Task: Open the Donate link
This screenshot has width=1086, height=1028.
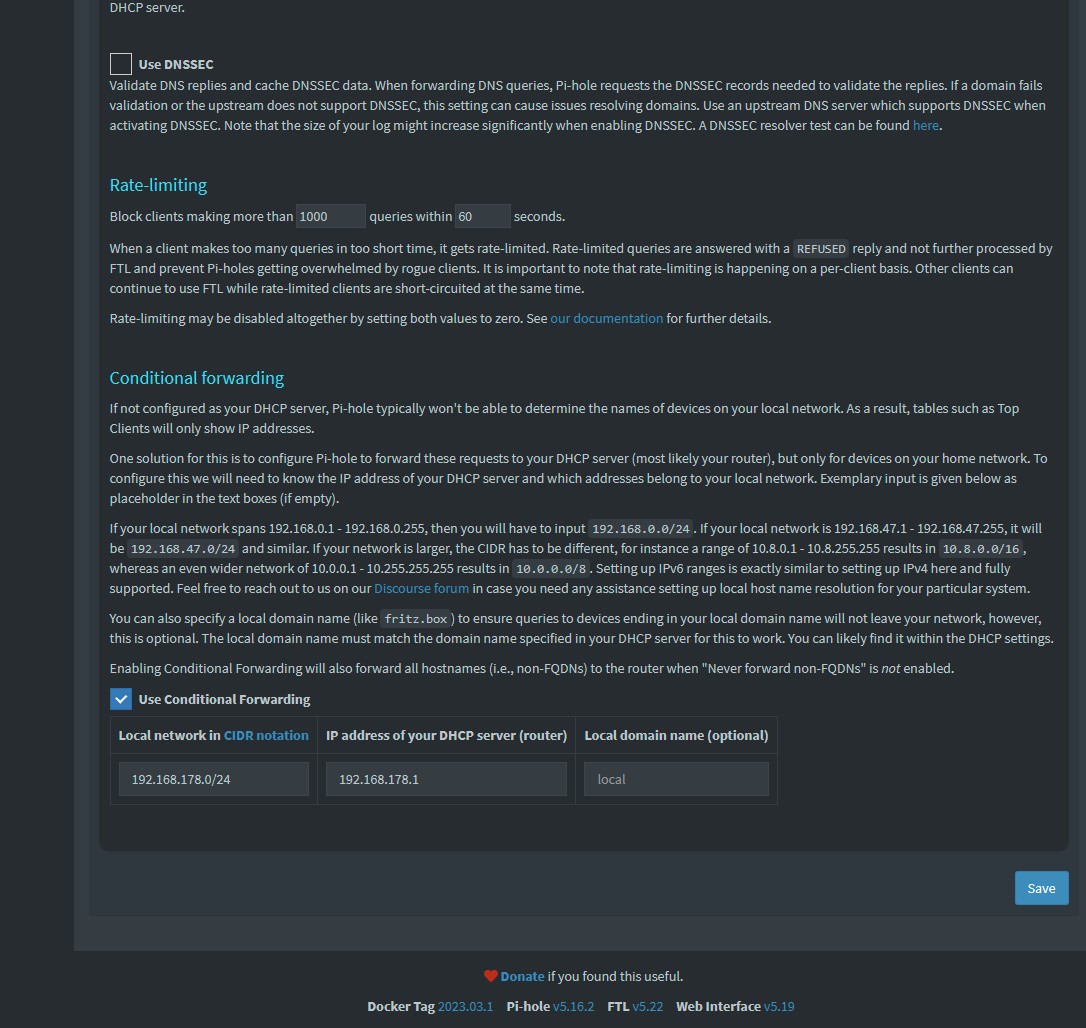Action: 522,976
